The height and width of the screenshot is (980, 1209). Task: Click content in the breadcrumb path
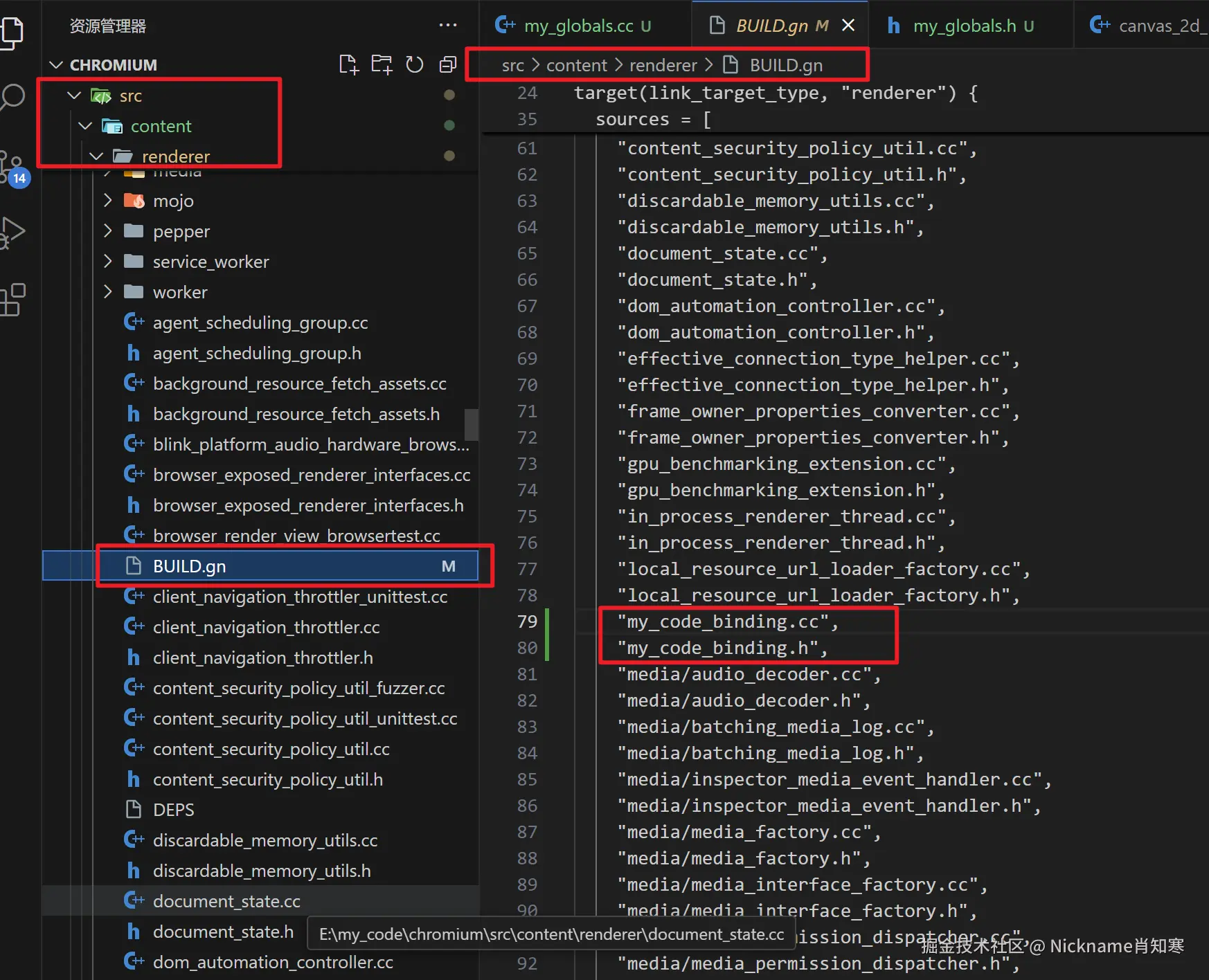[x=576, y=65]
